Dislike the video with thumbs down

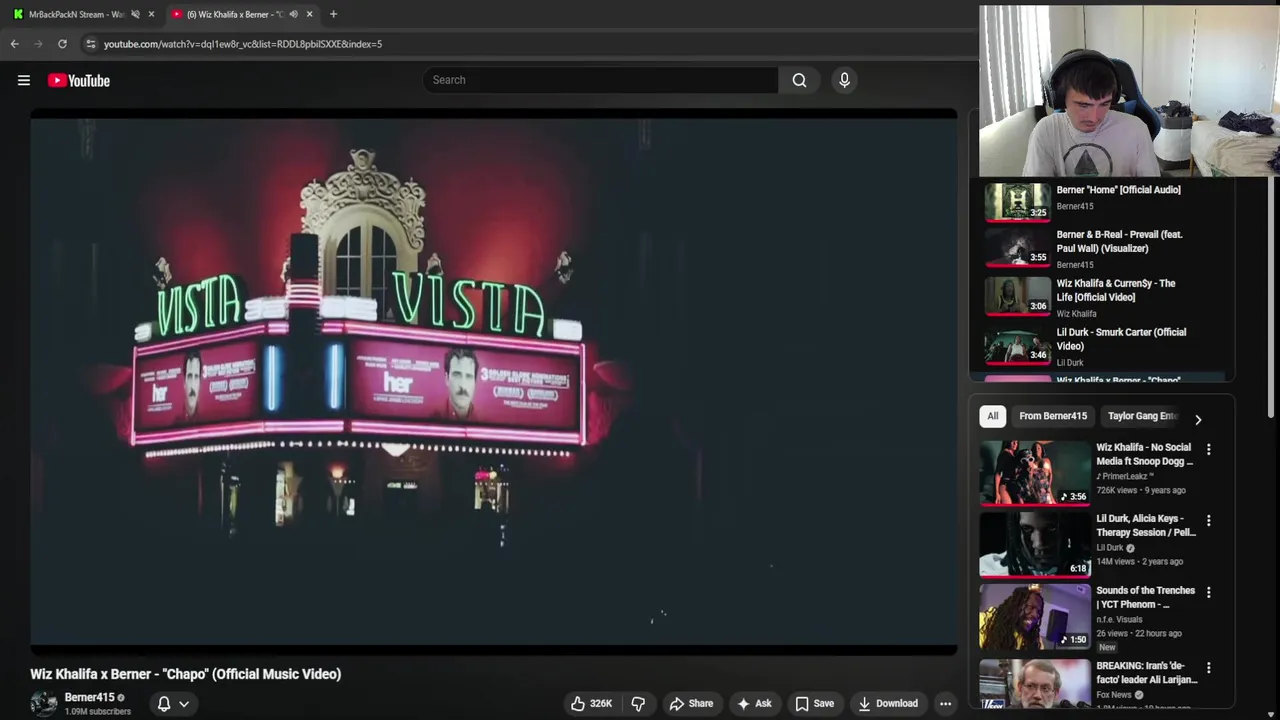(638, 704)
